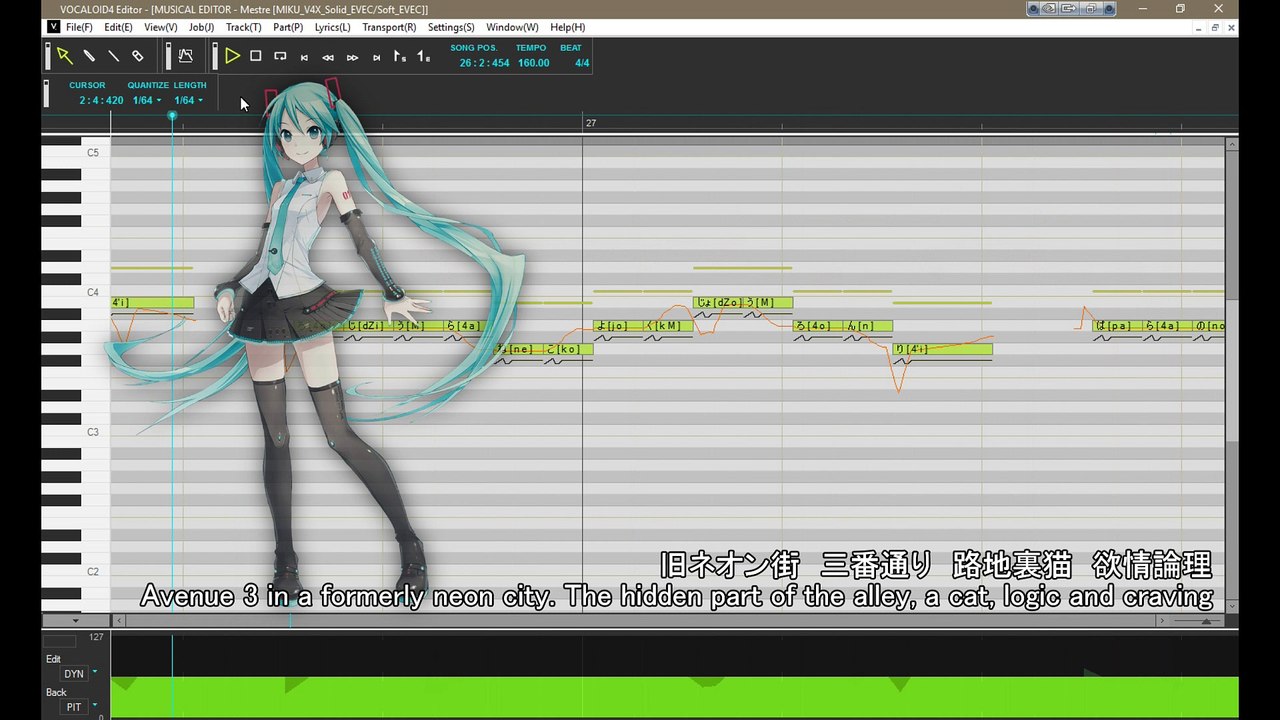Screen dimensions: 1280x720
Task: Stop playback with the square Stop button
Action: click(x=256, y=56)
